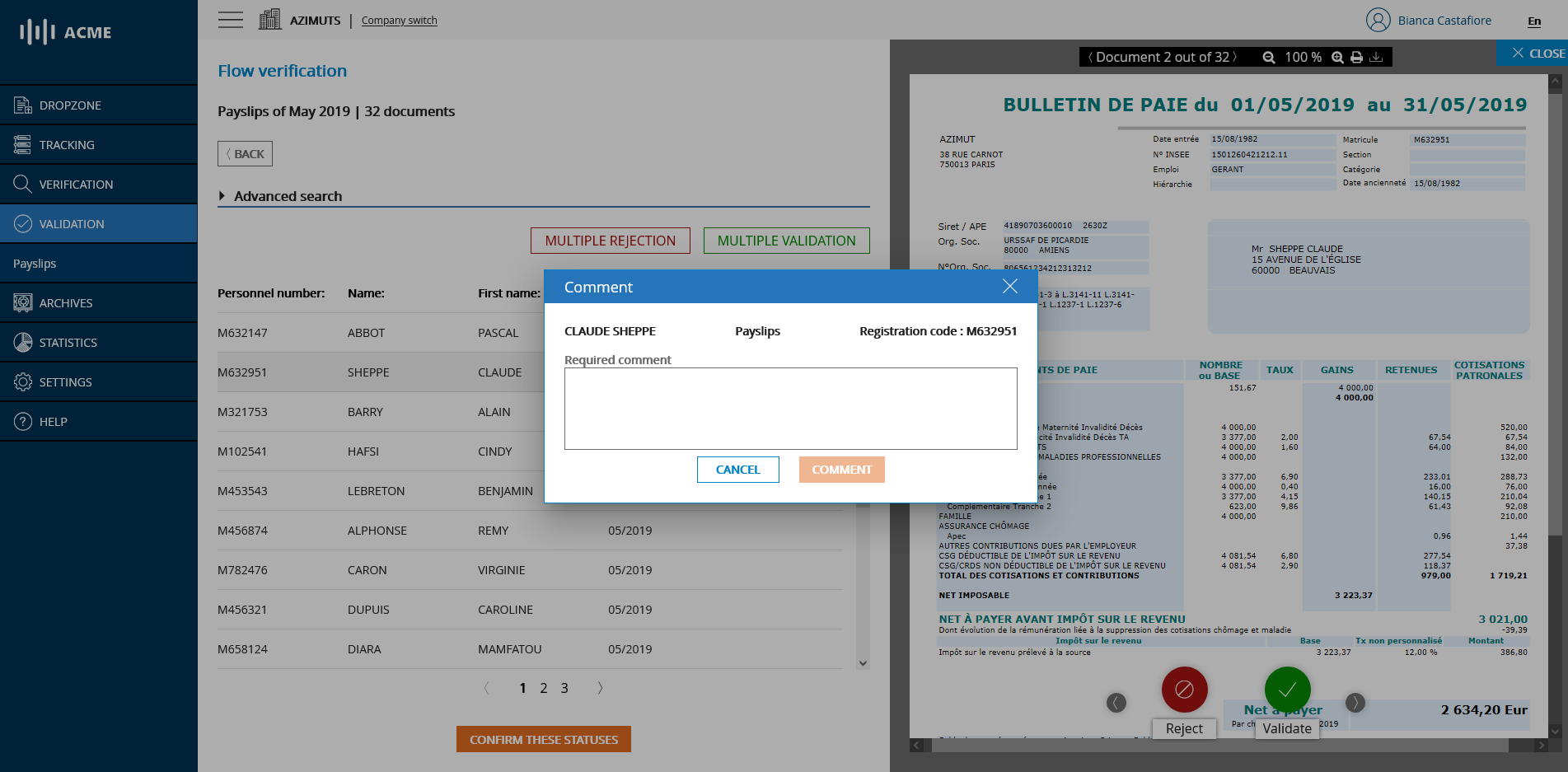1568x772 pixels.
Task: Go to next page of results list
Action: click(x=600, y=688)
